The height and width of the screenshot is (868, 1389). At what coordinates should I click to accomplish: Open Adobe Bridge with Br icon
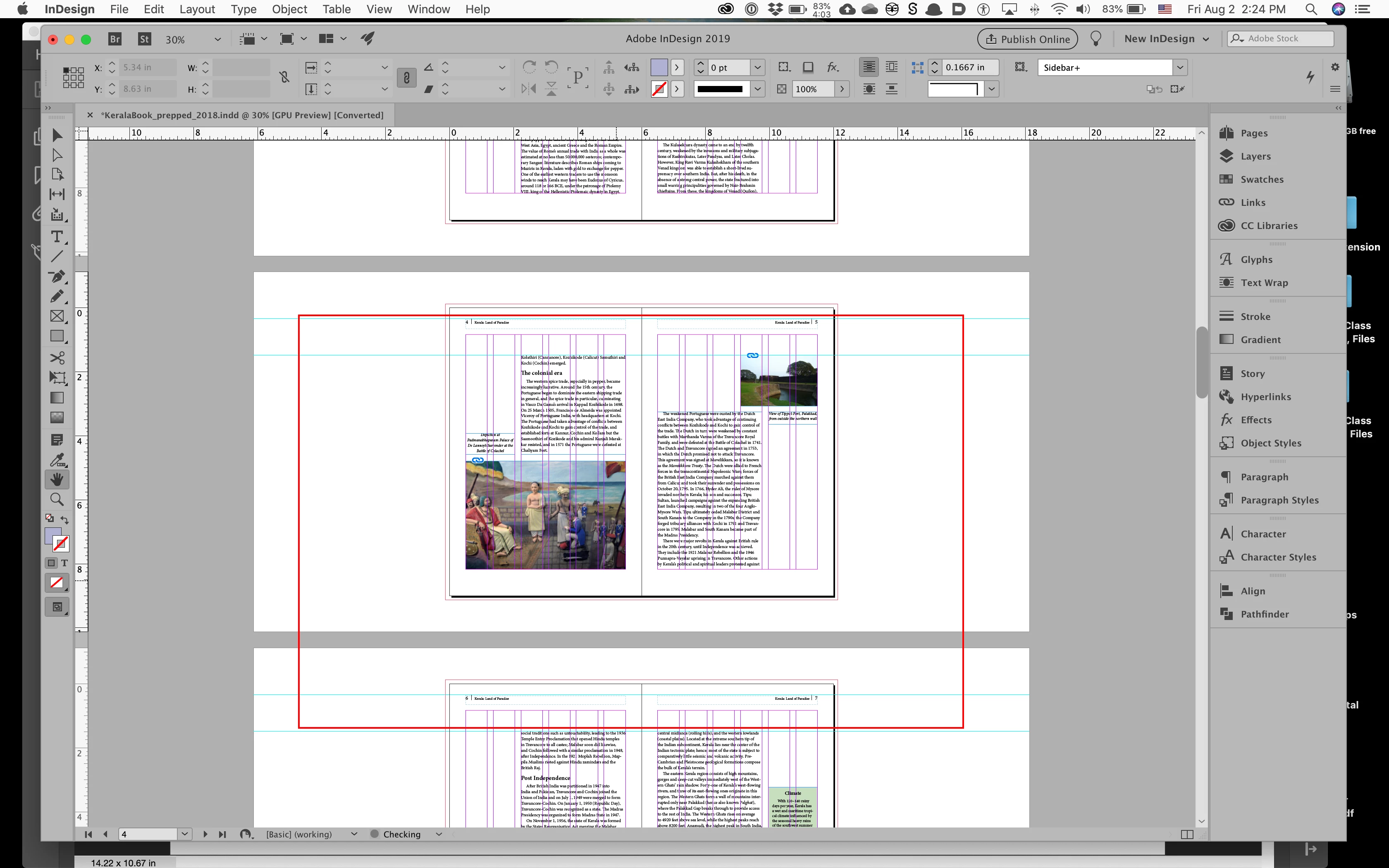coord(115,39)
